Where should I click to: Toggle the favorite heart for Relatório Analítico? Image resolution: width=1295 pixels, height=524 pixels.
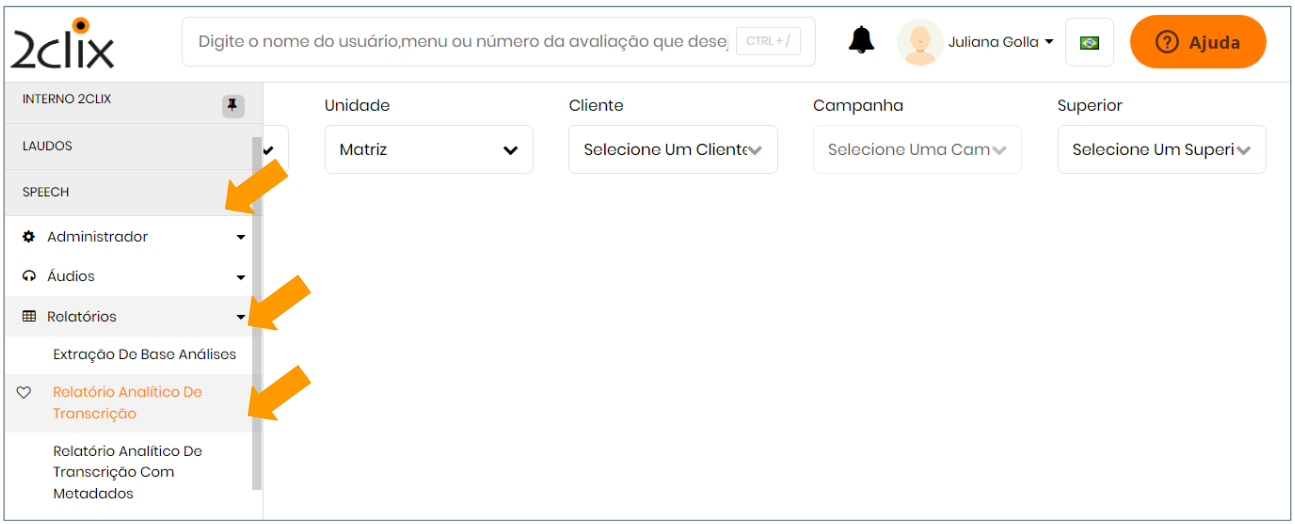24,393
